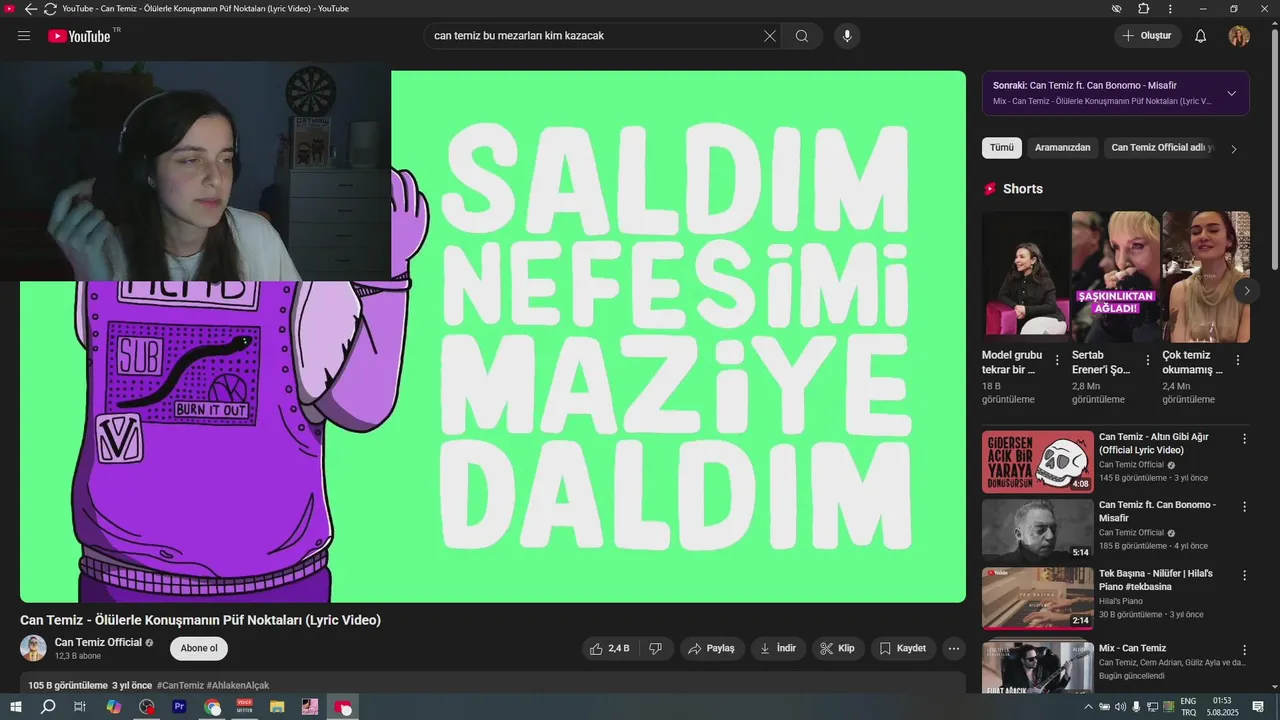The height and width of the screenshot is (720, 1280).
Task: Open the Windows action center notifications
Action: click(x=1258, y=707)
